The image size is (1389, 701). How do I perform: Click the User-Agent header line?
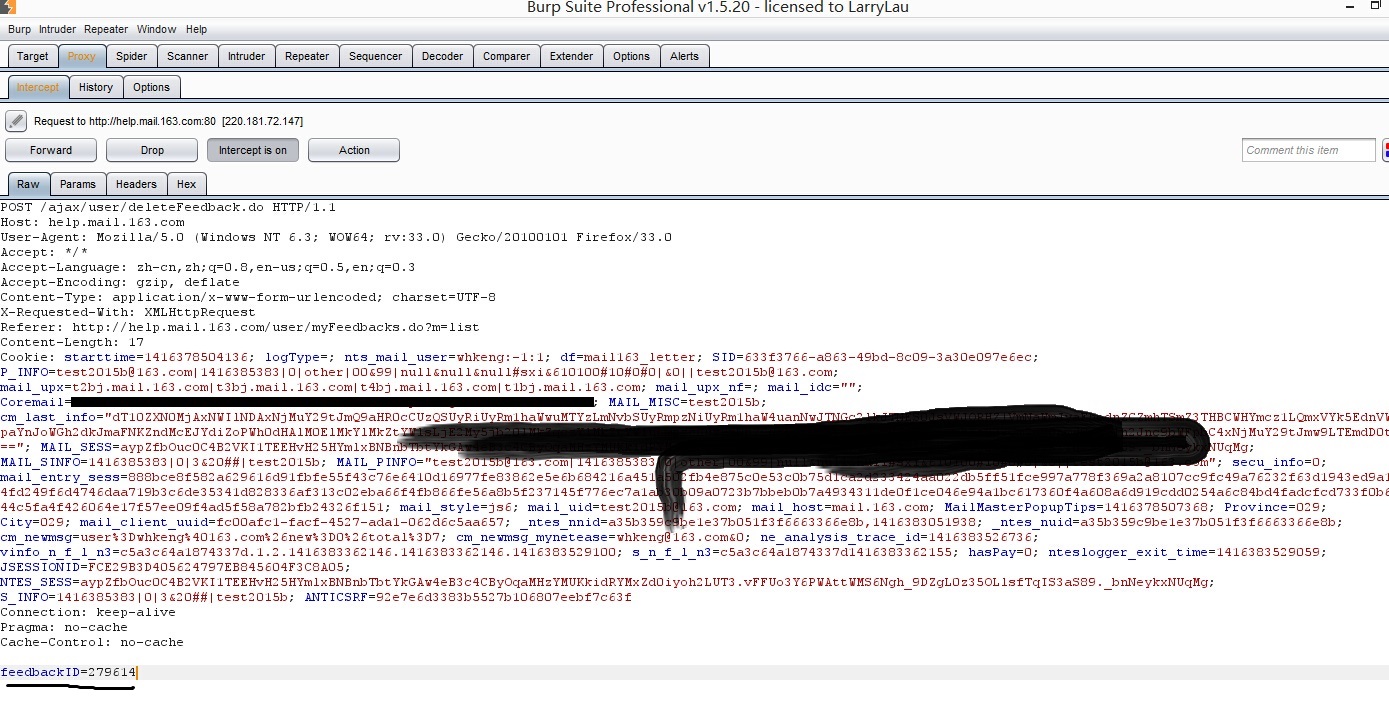pyautogui.click(x=336, y=237)
